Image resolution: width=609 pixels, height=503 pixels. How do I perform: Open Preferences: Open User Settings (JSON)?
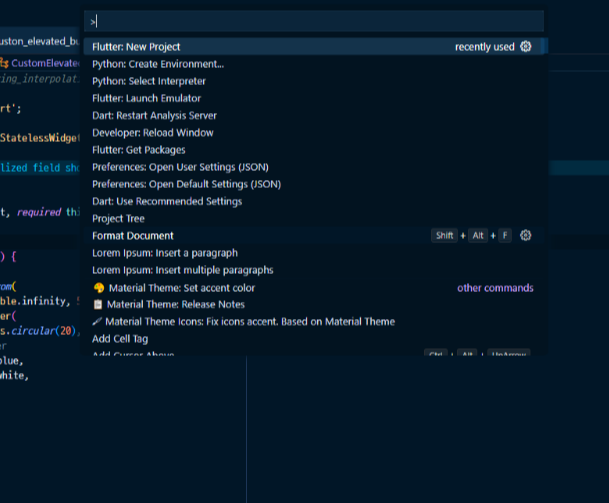313,167
